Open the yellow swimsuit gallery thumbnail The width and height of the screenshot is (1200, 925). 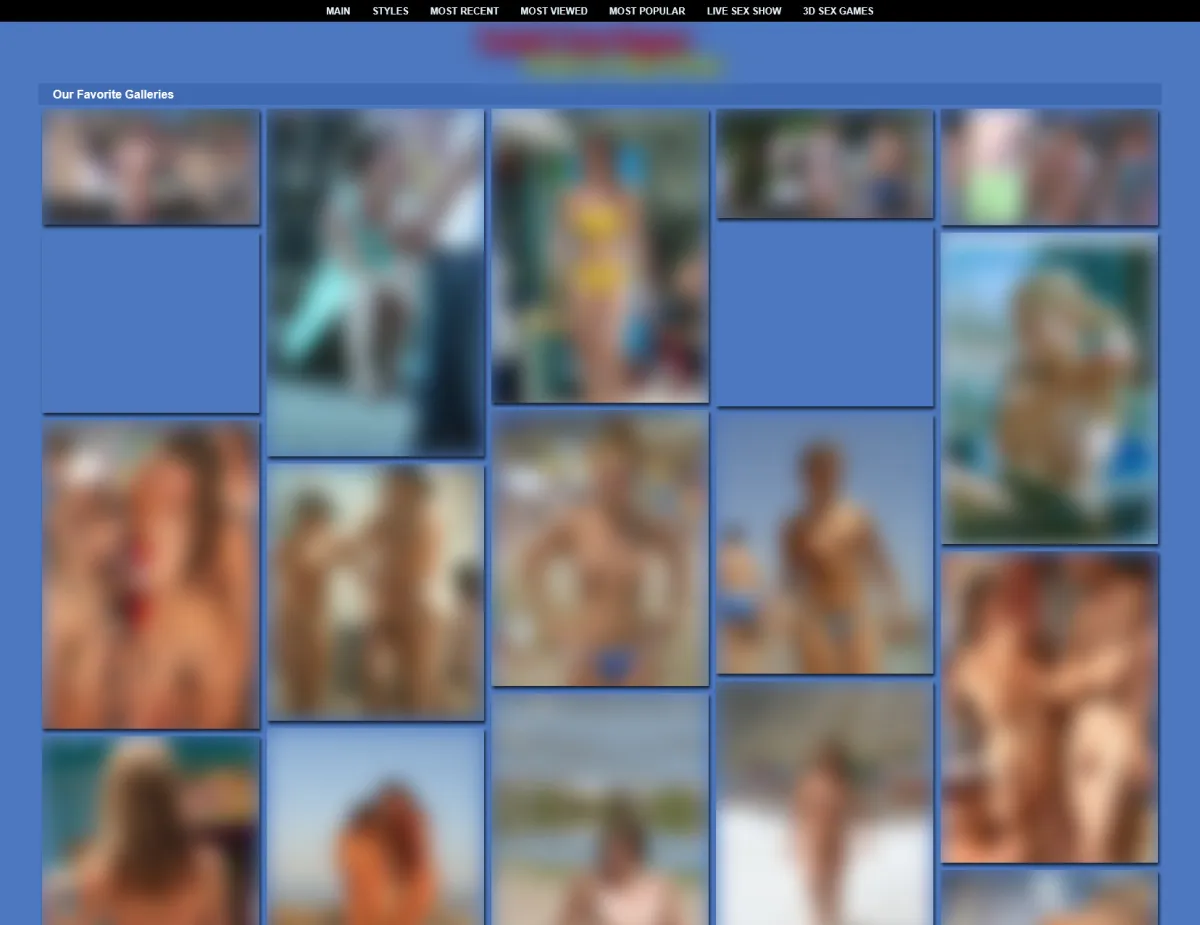pyautogui.click(x=600, y=256)
